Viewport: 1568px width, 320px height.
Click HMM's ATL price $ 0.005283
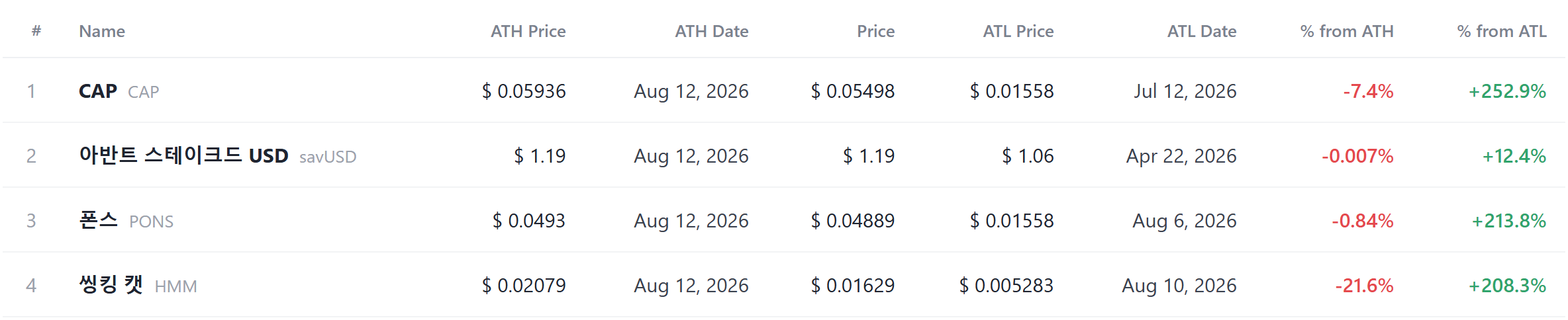[1006, 286]
